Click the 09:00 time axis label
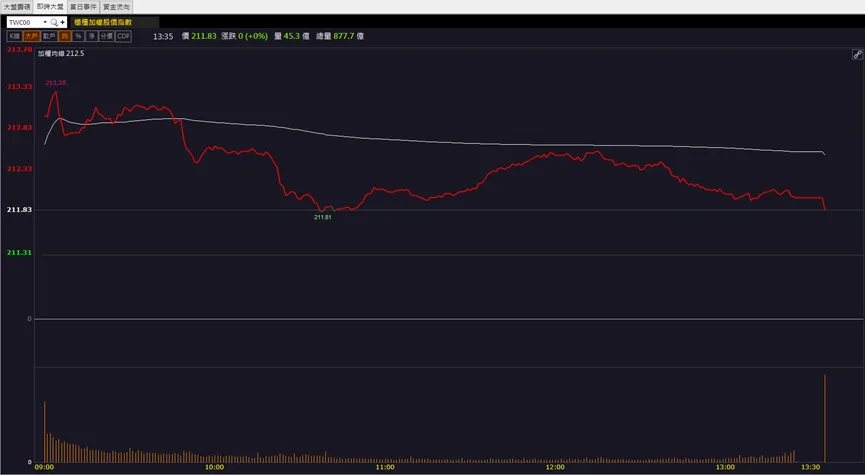 coord(44,467)
